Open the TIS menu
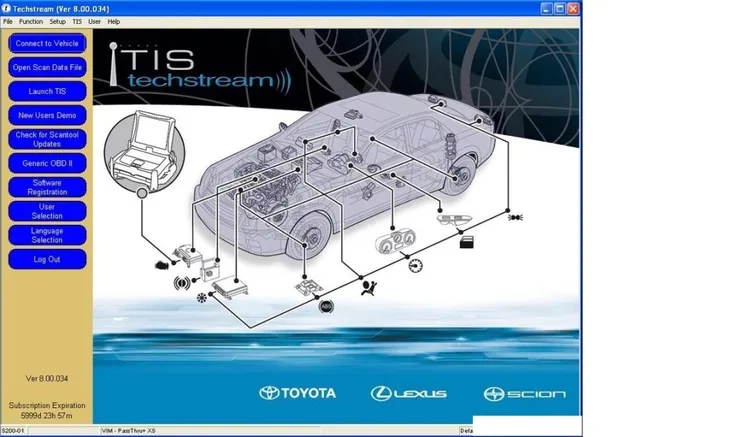 coord(77,21)
